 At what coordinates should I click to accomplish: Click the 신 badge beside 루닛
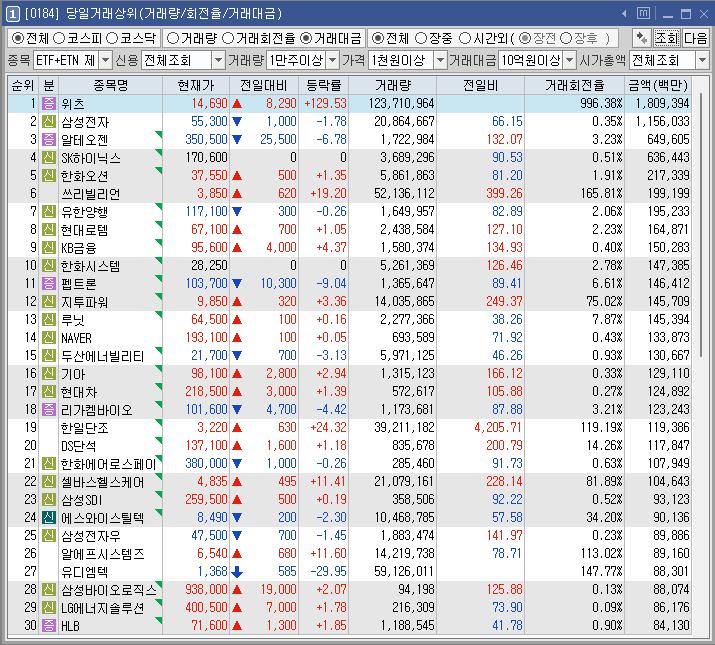(x=48, y=319)
